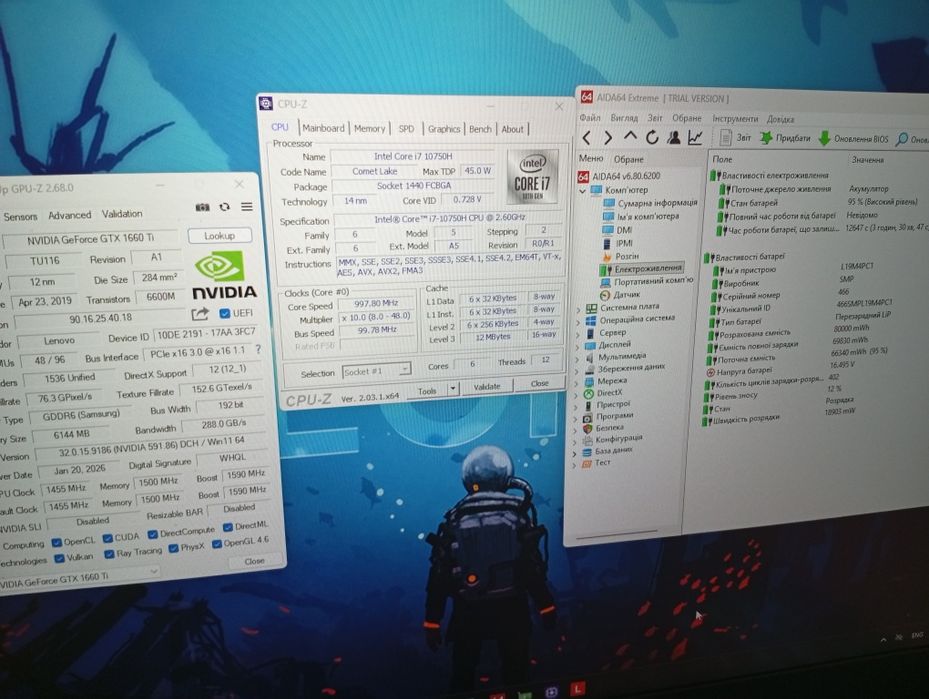Open the Довідка menu in AIDA64

click(780, 119)
